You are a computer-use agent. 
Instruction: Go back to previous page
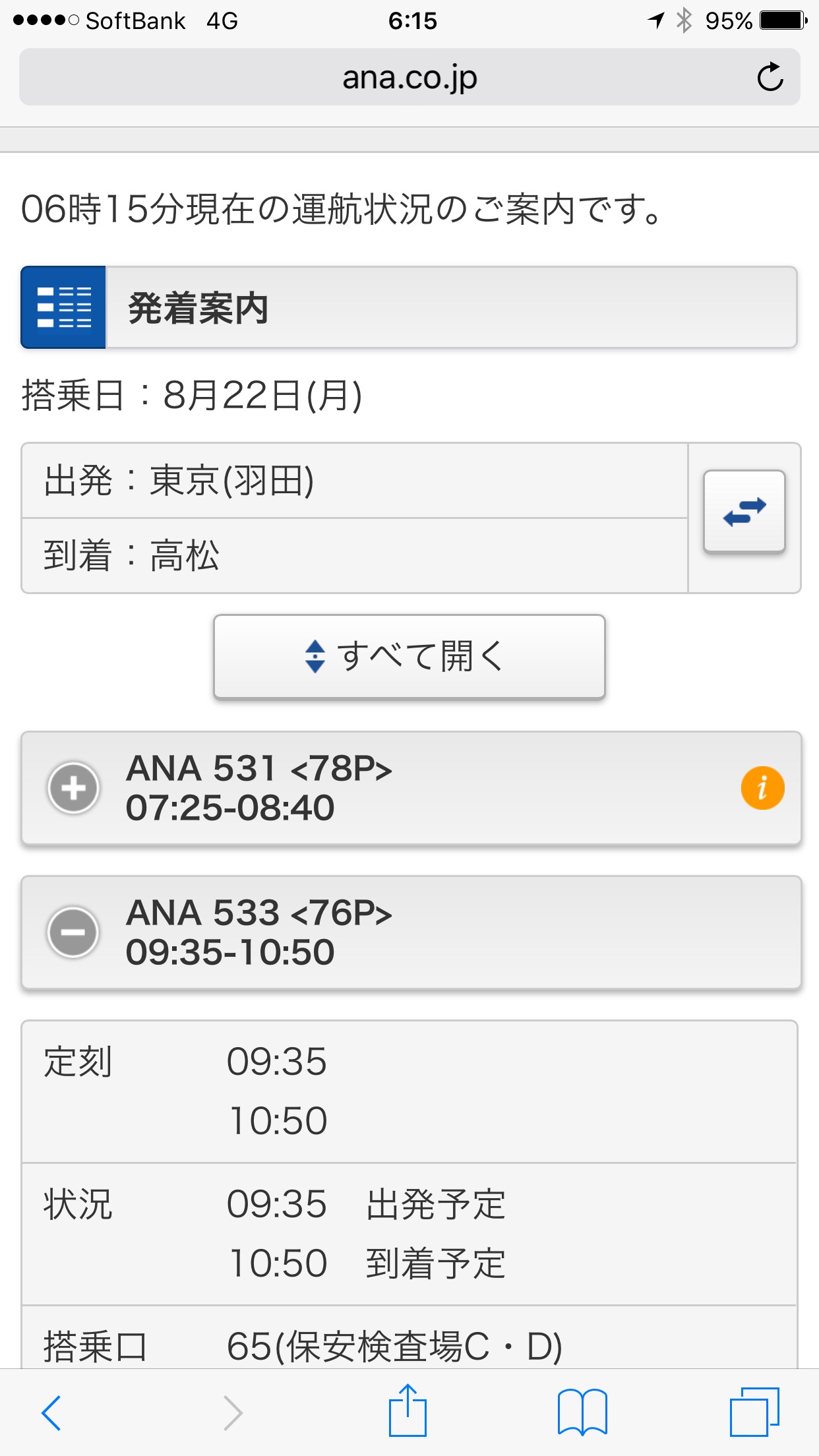point(51,1412)
